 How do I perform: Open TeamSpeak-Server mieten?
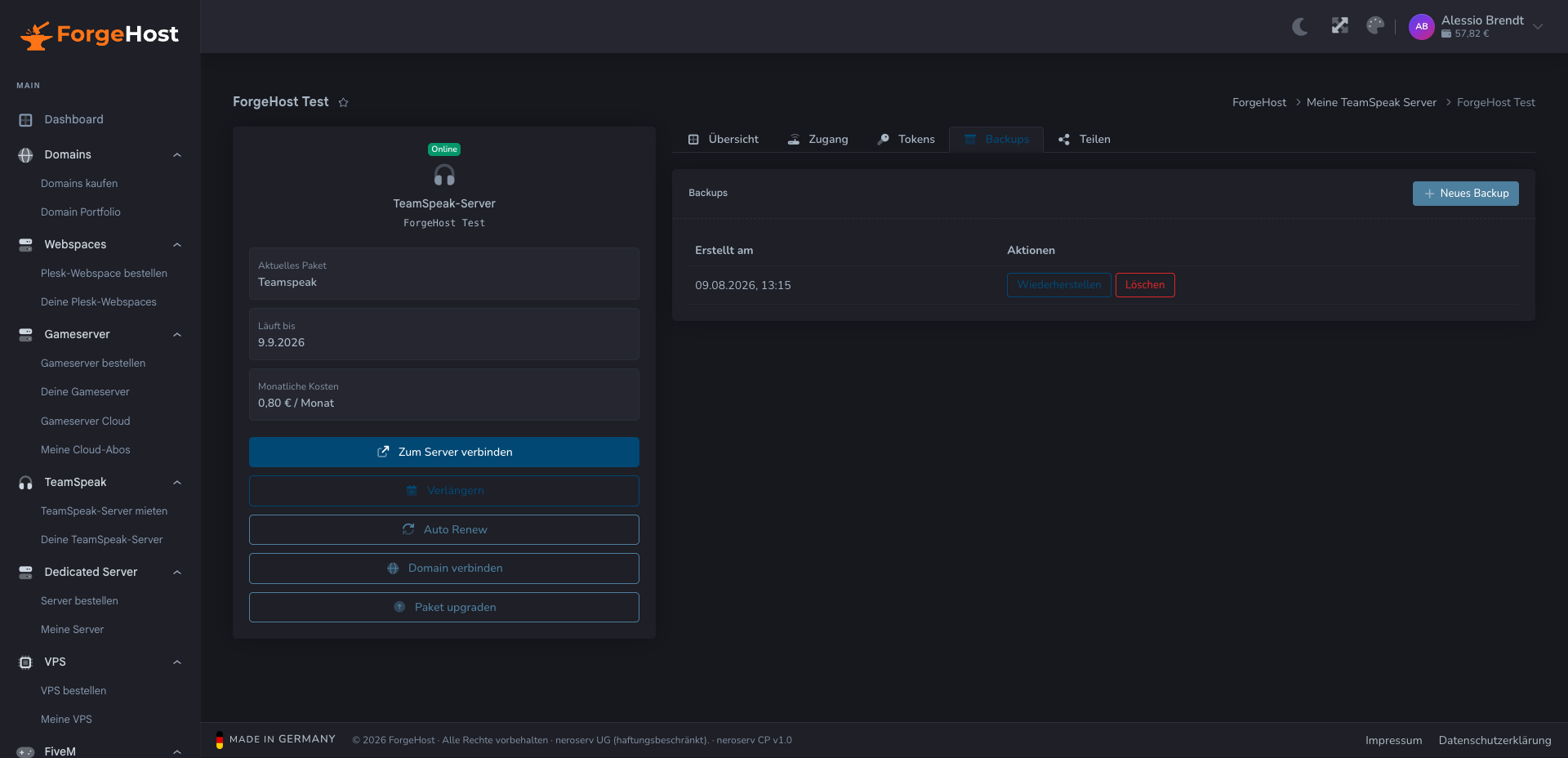coord(104,511)
